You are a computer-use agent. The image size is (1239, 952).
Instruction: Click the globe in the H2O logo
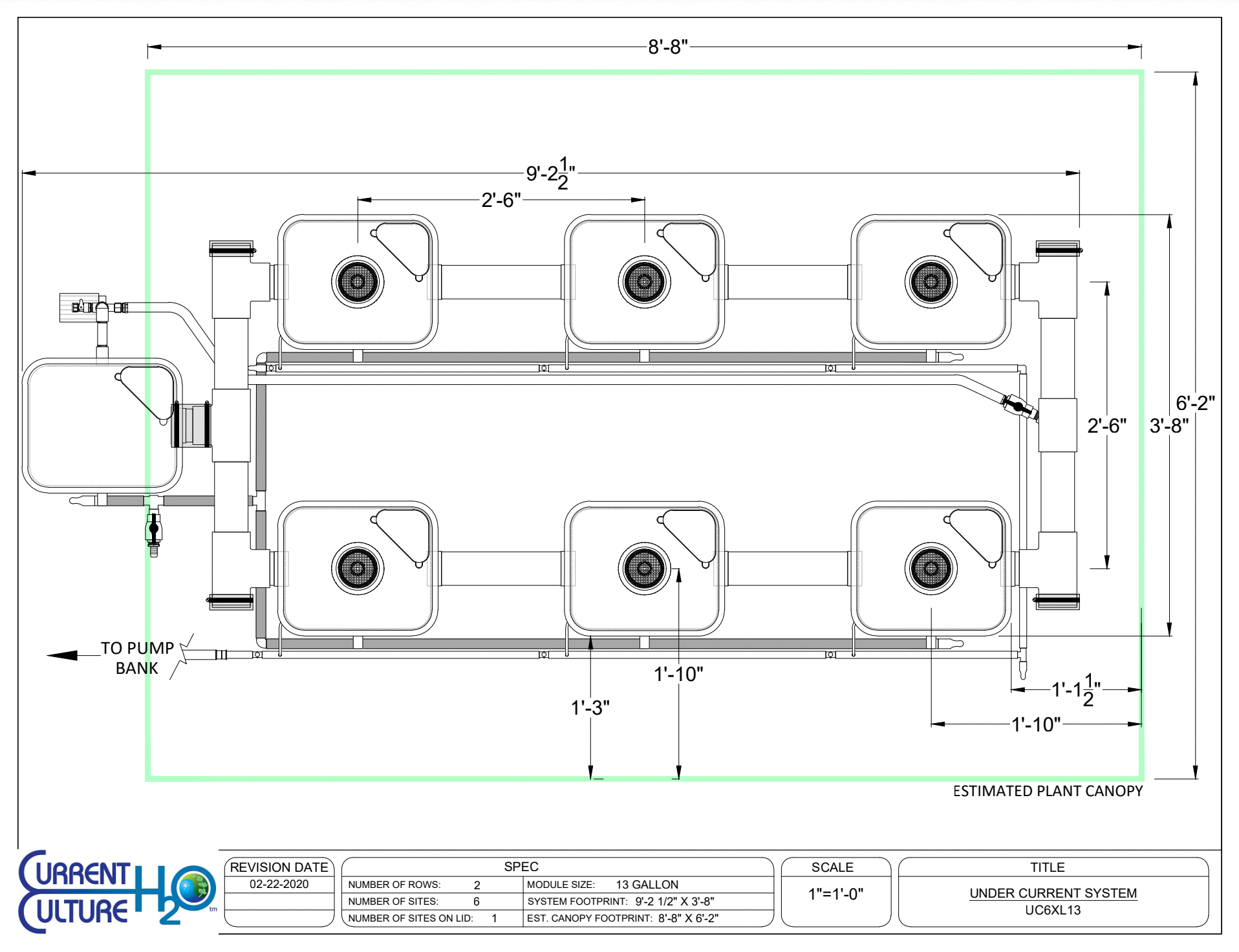point(197,886)
